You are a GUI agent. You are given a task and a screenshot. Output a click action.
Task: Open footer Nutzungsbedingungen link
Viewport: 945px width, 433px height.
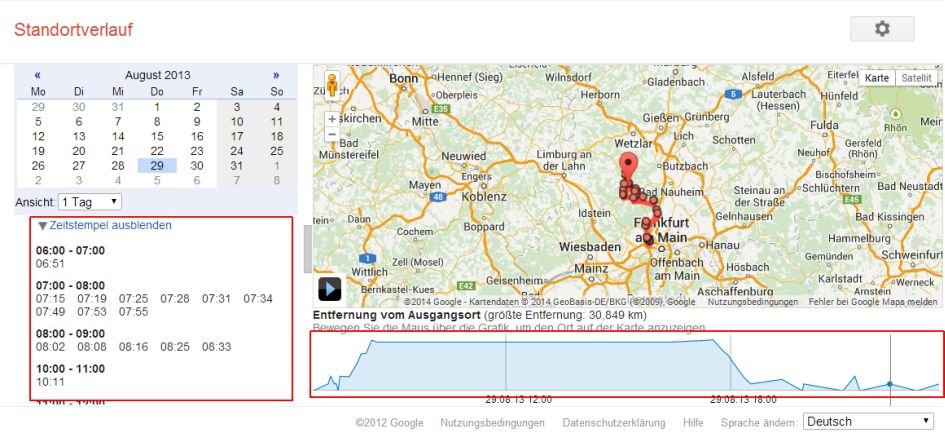[492, 423]
